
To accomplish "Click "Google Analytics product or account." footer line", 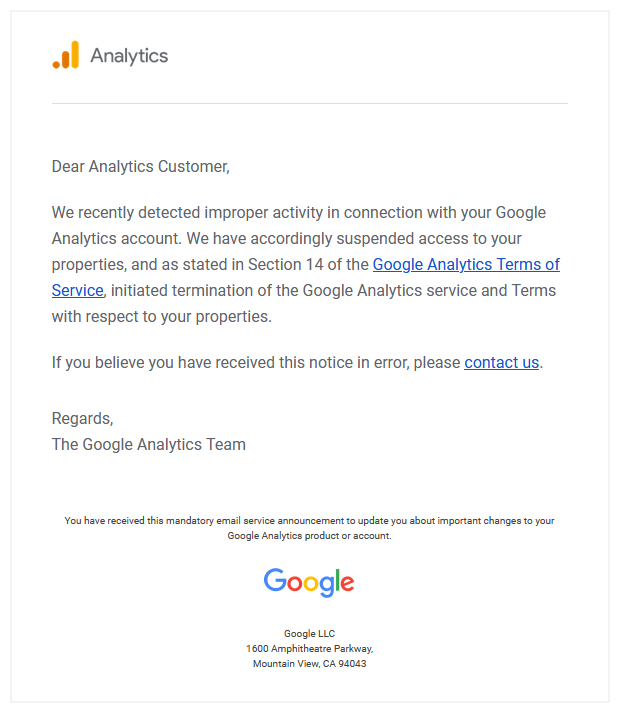I will 309,536.
